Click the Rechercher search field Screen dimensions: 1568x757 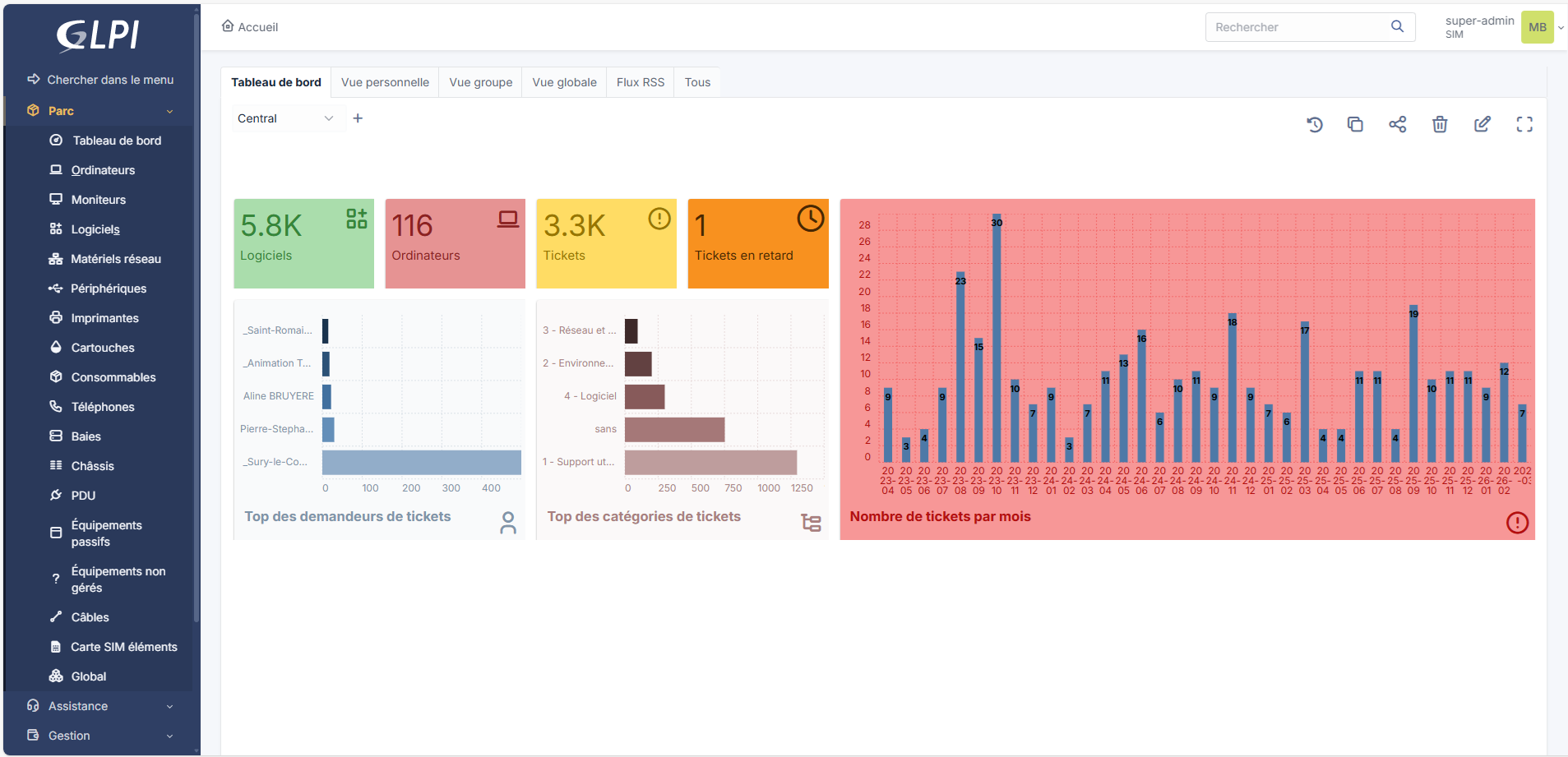click(x=1299, y=27)
